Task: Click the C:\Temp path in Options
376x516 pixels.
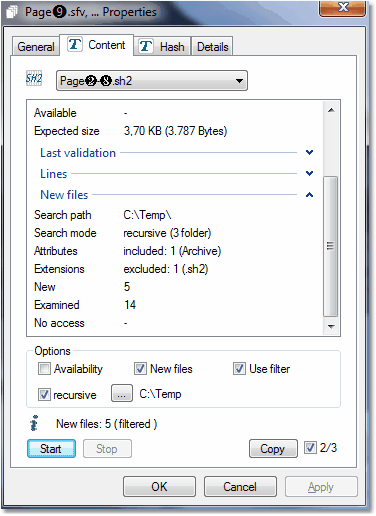Action: coord(160,394)
